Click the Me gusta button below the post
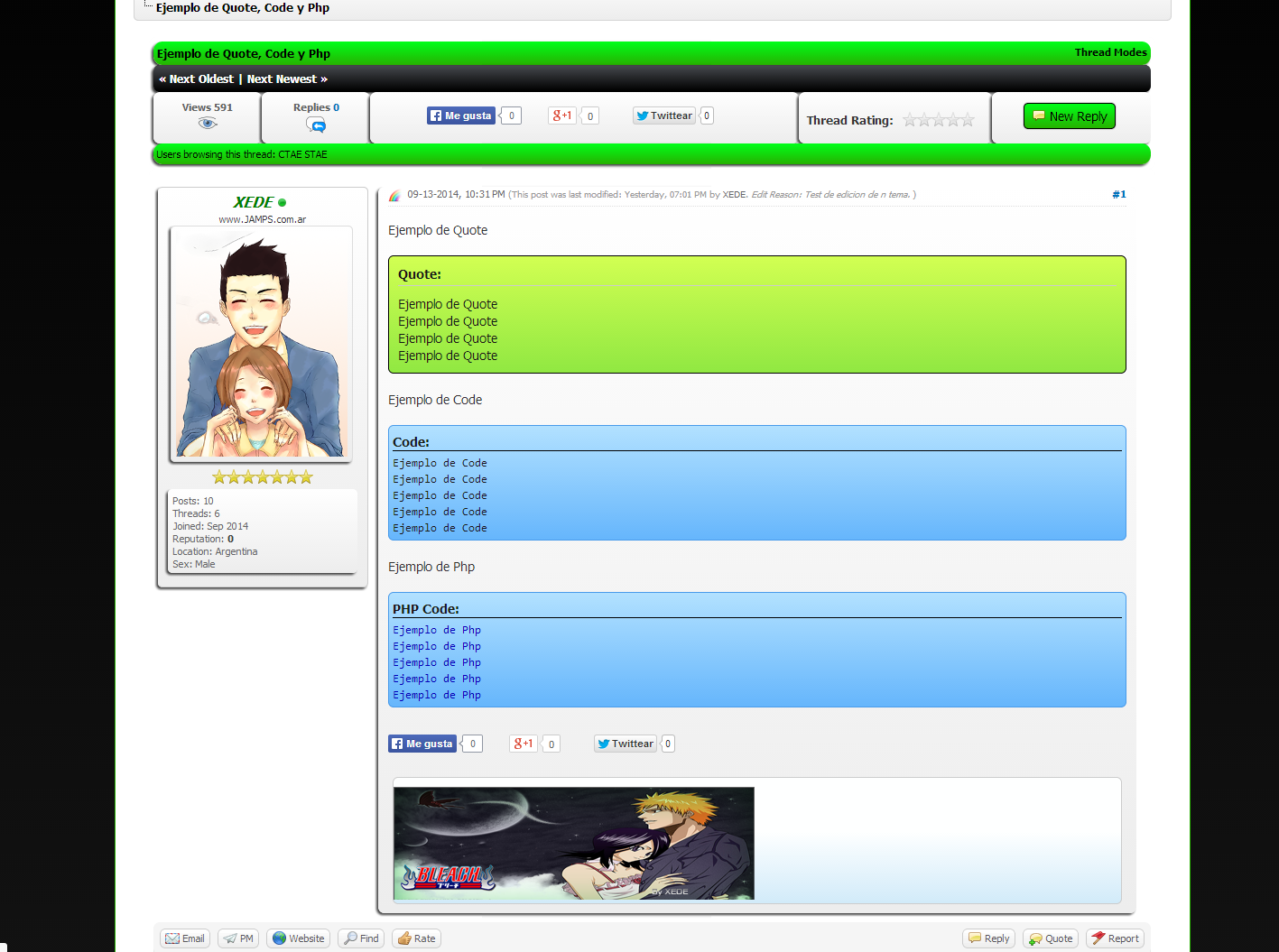The width and height of the screenshot is (1279, 952). coord(422,744)
